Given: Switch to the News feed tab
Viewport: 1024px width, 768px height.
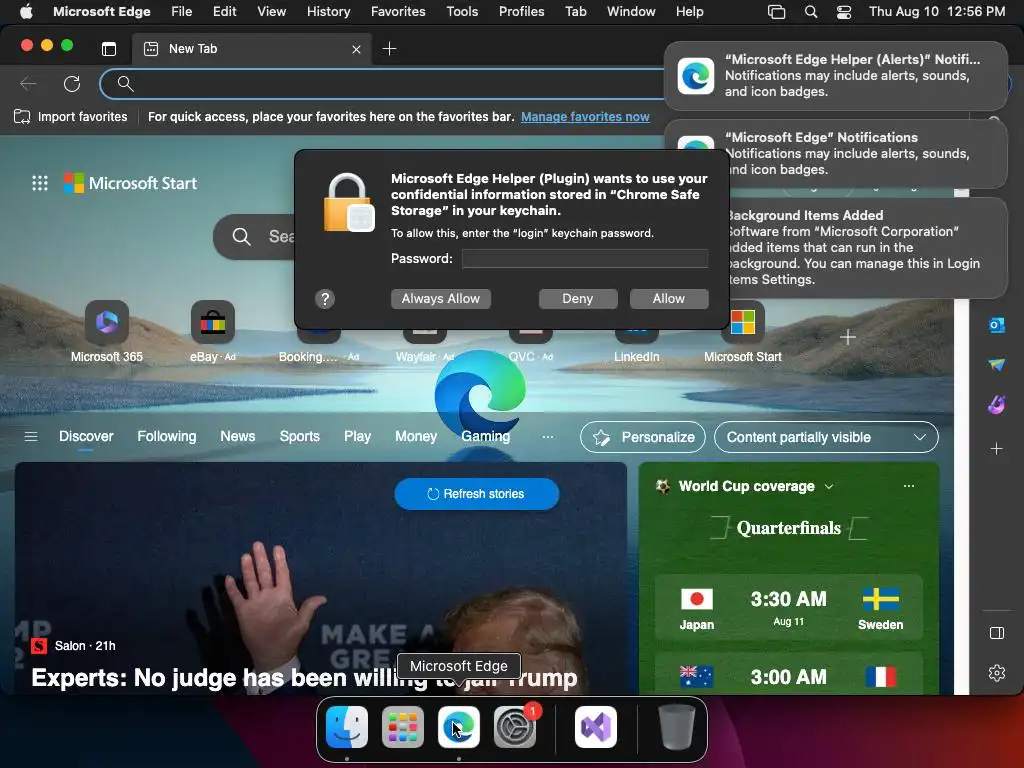Looking at the screenshot, I should [237, 436].
